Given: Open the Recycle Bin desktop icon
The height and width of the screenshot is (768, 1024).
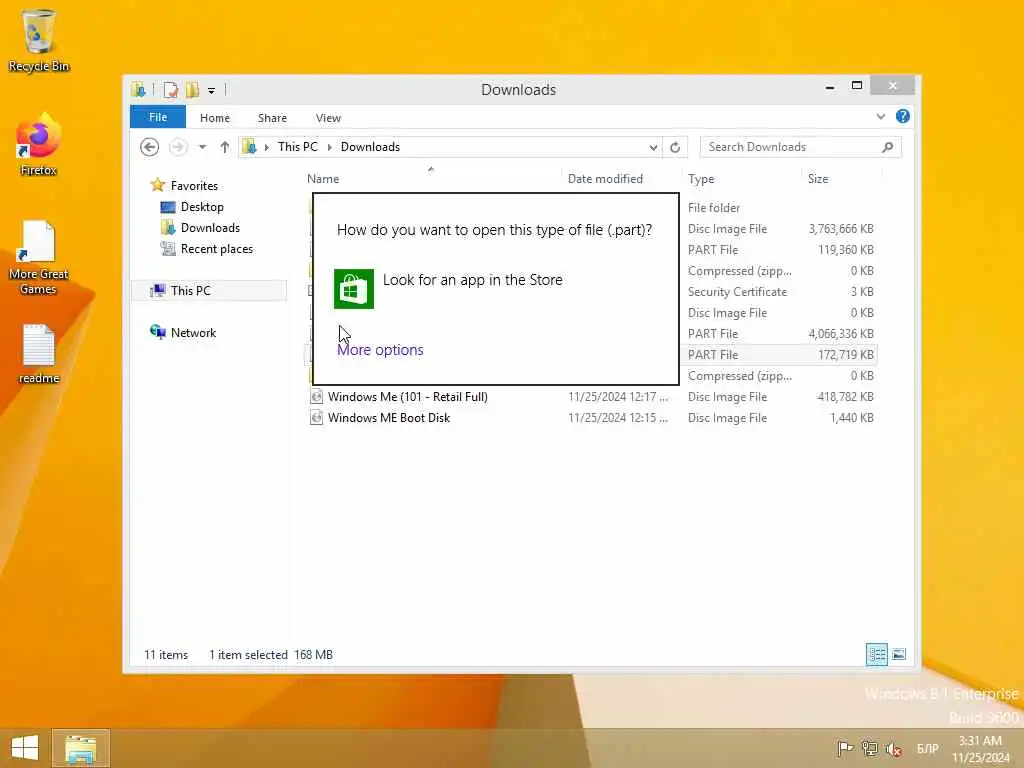Looking at the screenshot, I should (x=38, y=39).
